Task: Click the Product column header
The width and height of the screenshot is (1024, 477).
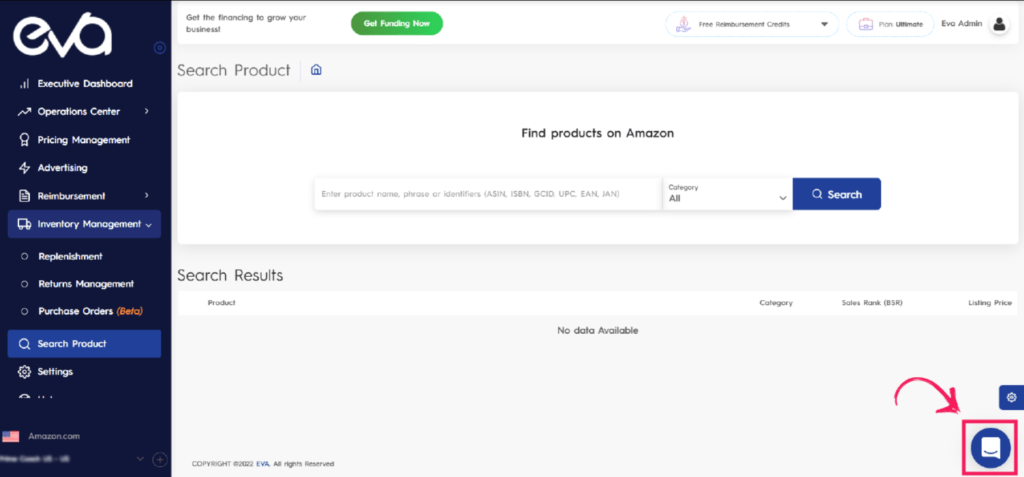Action: pyautogui.click(x=221, y=303)
